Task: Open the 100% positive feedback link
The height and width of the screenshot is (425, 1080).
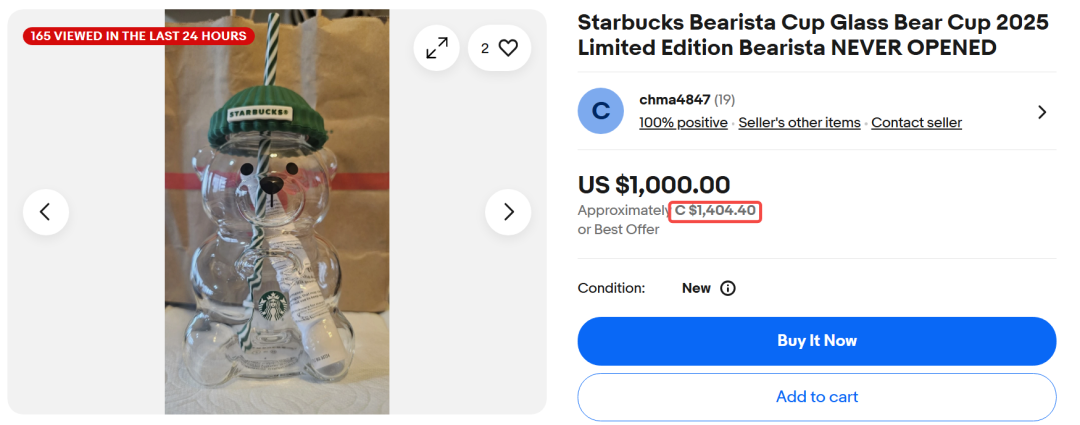Action: 683,123
